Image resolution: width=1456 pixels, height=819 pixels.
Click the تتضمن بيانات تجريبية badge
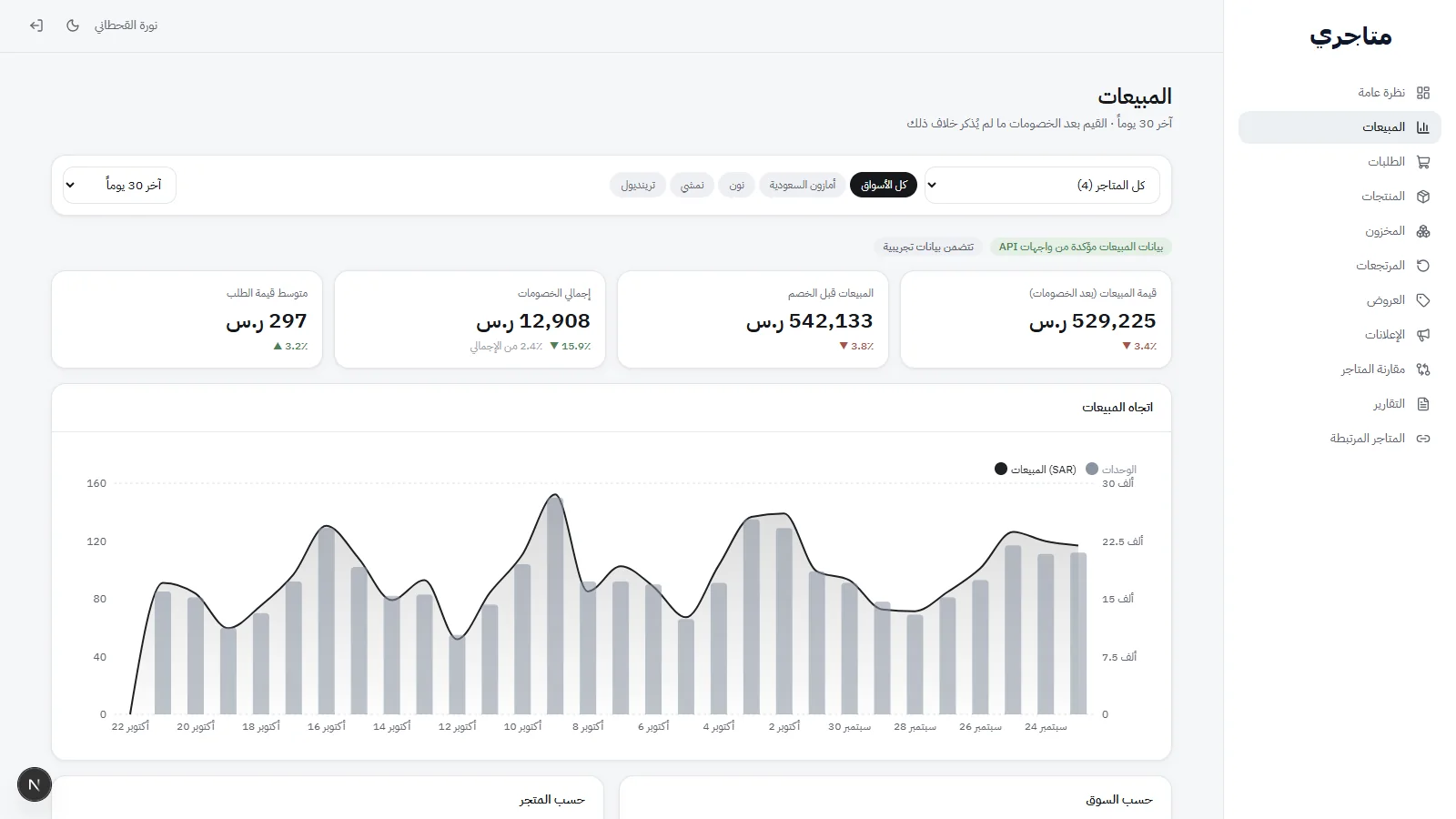pyautogui.click(x=928, y=247)
